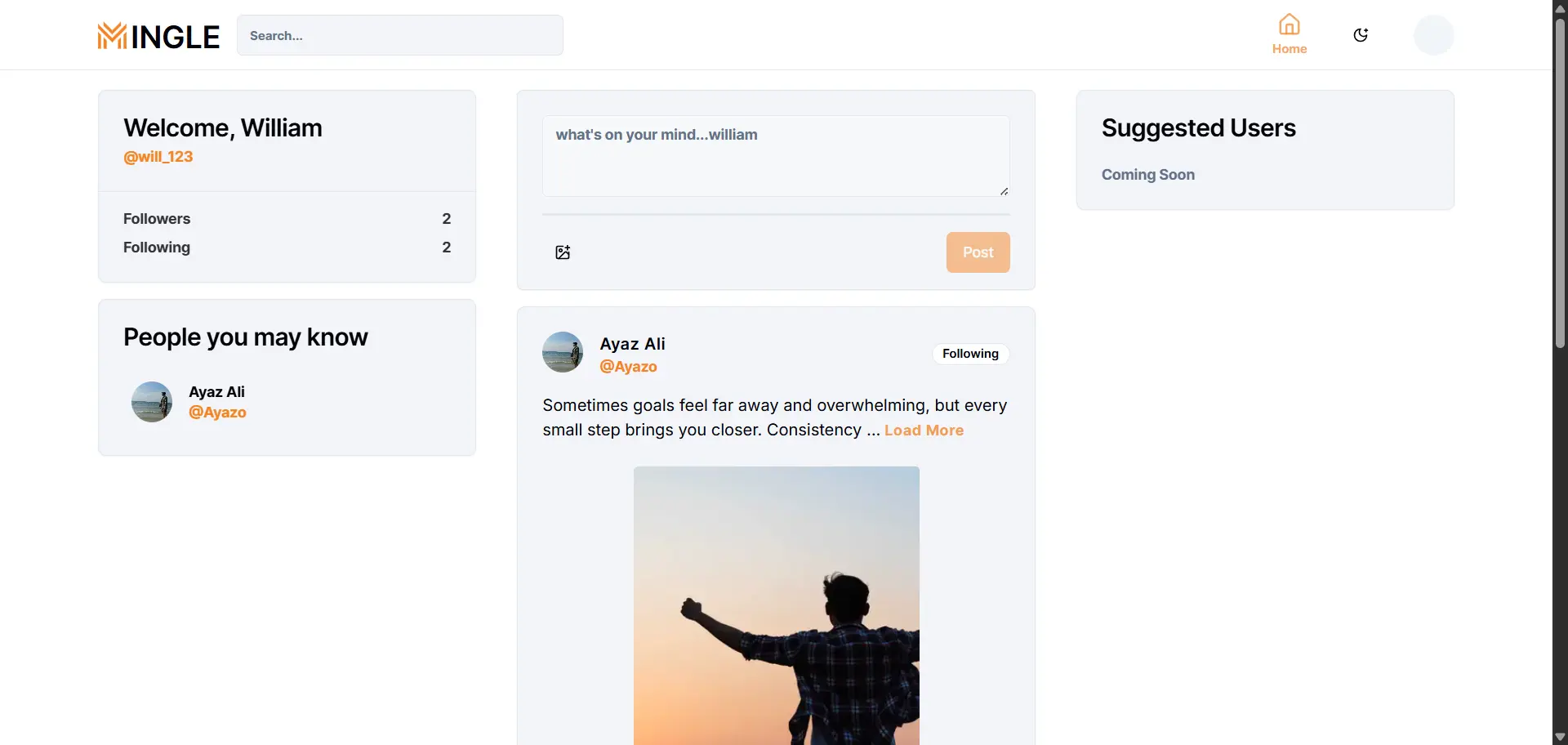Open the post's sunset photo
Screen dimensions: 1568x745
[x=776, y=604]
